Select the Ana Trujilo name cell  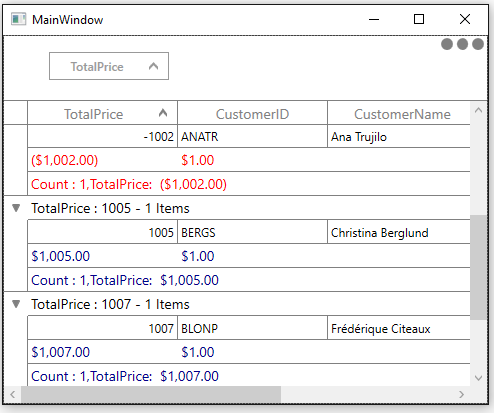(x=399, y=136)
